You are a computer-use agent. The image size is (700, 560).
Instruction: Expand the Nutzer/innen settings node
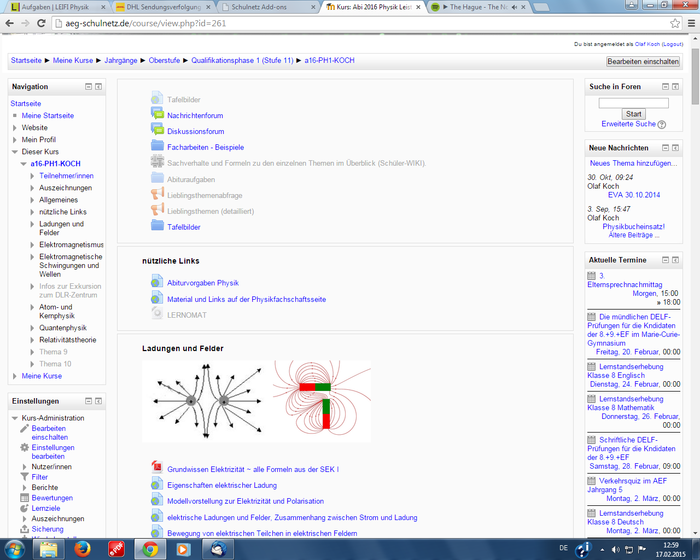(x=25, y=467)
